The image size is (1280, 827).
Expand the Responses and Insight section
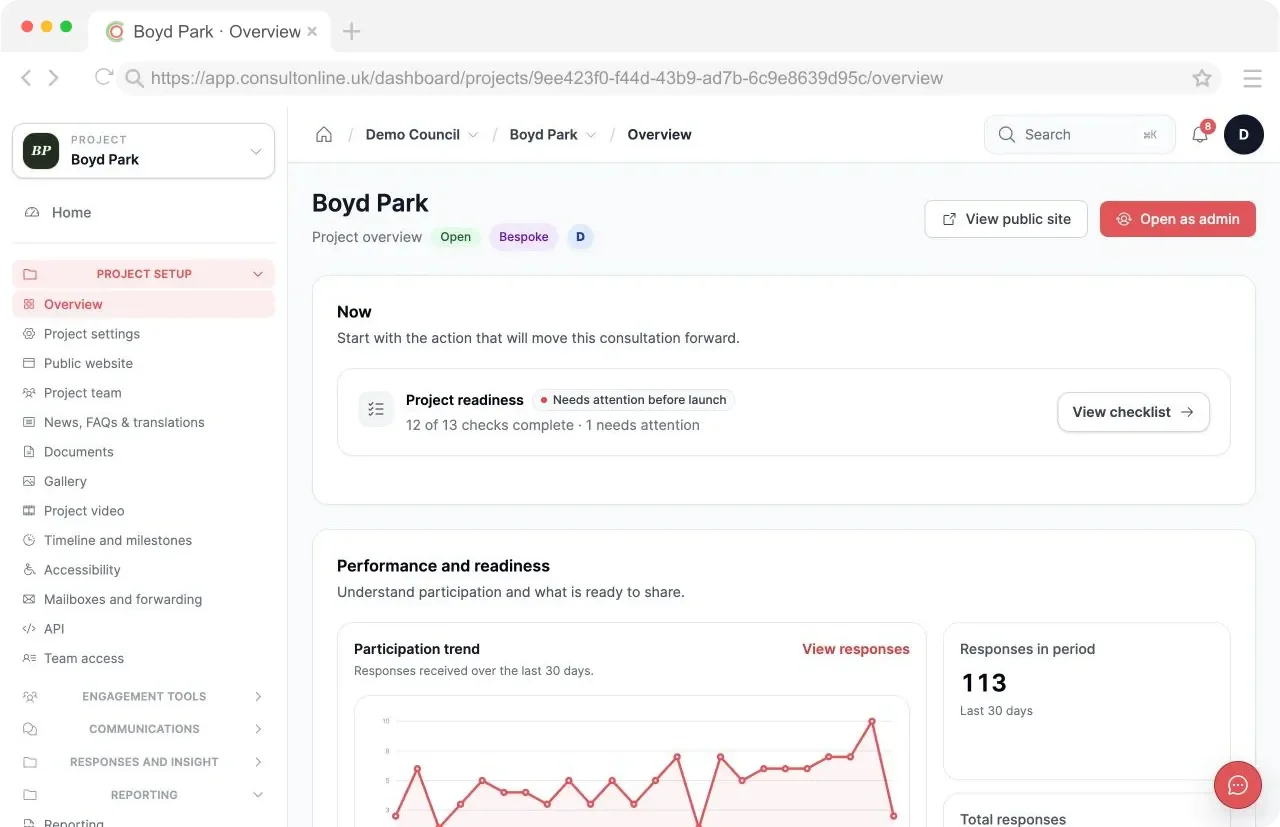(x=143, y=763)
